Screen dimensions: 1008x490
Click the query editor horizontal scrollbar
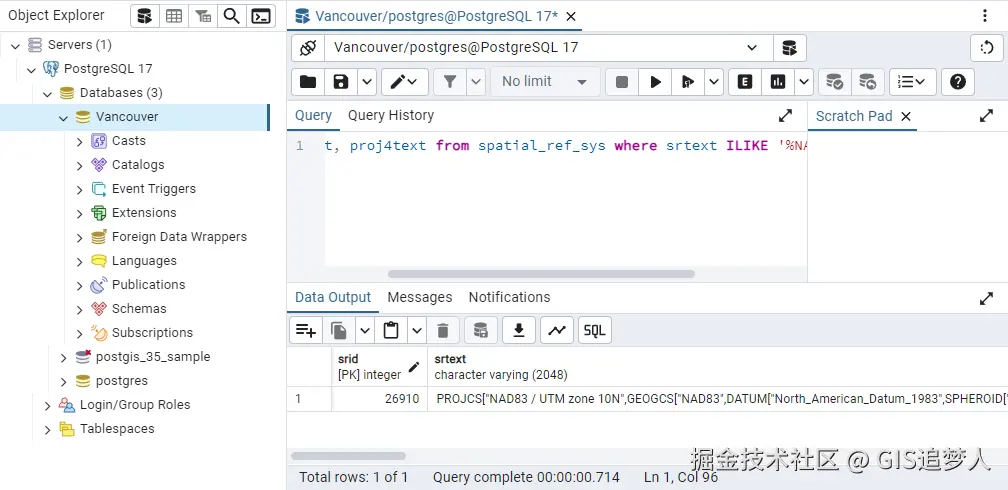coord(541,273)
